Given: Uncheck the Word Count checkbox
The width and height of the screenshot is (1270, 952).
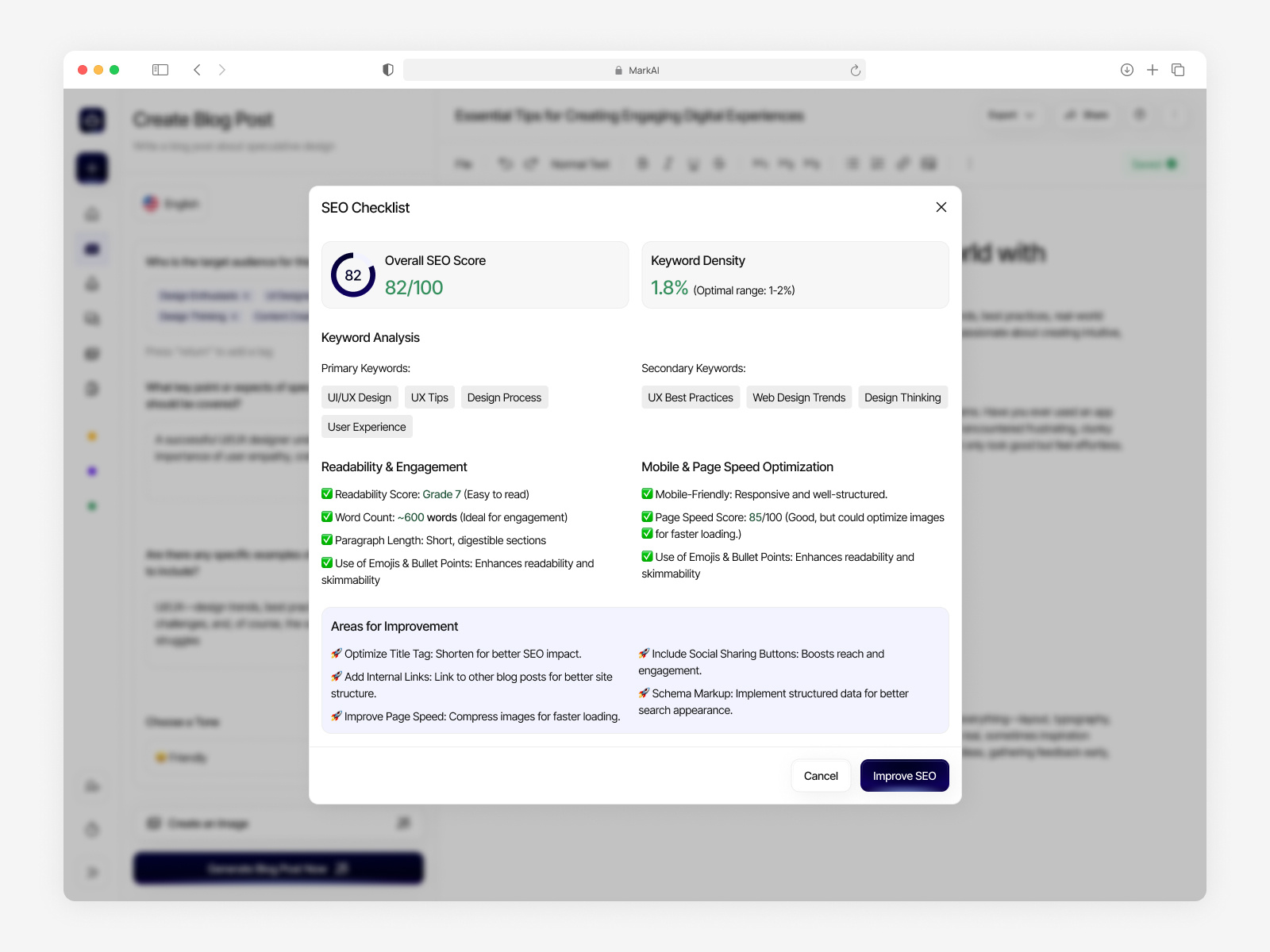Looking at the screenshot, I should 327,516.
